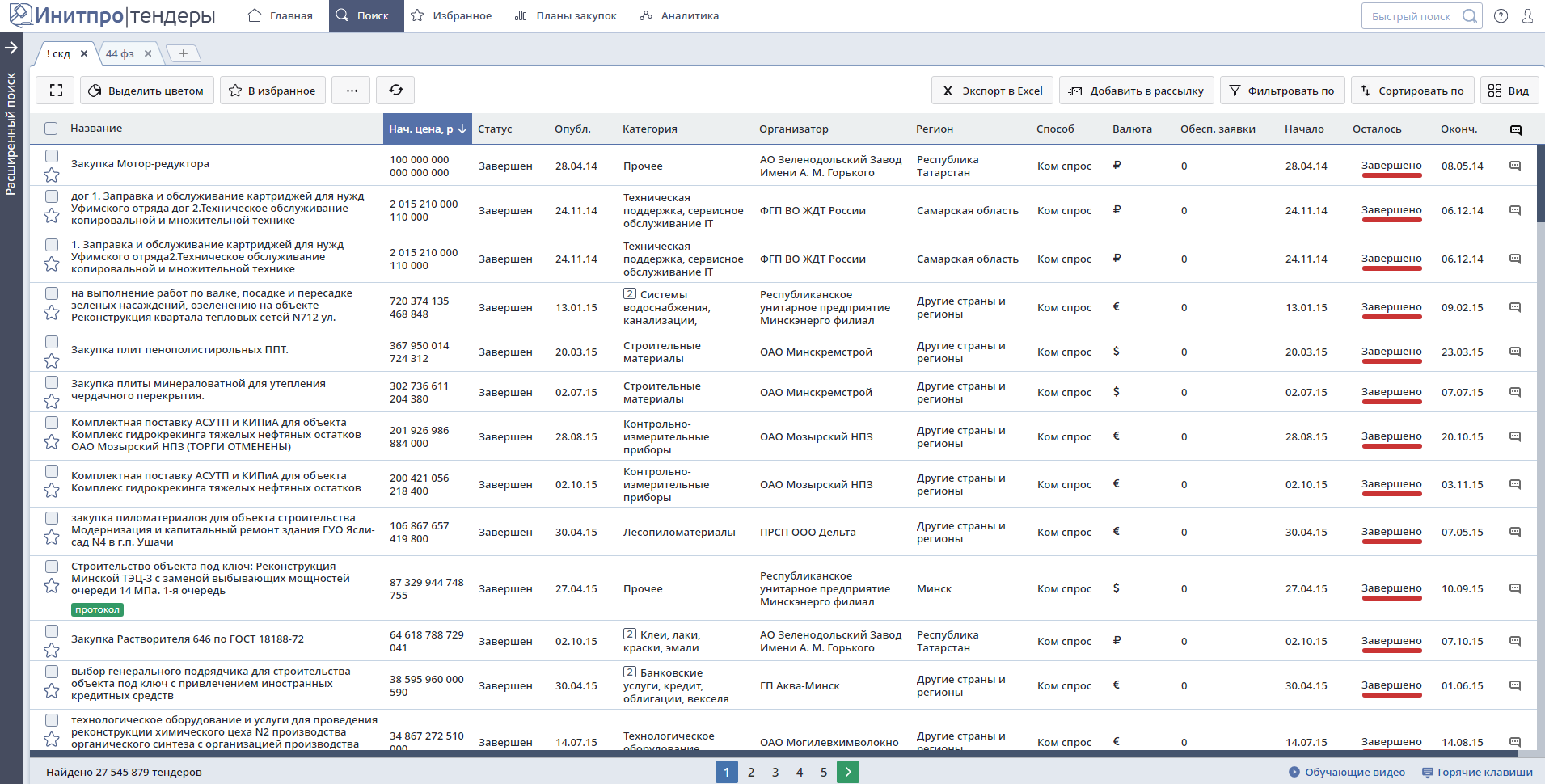Open comment icon for ПРСП ООО Дельта row
Image resolution: width=1545 pixels, height=784 pixels.
(1515, 532)
